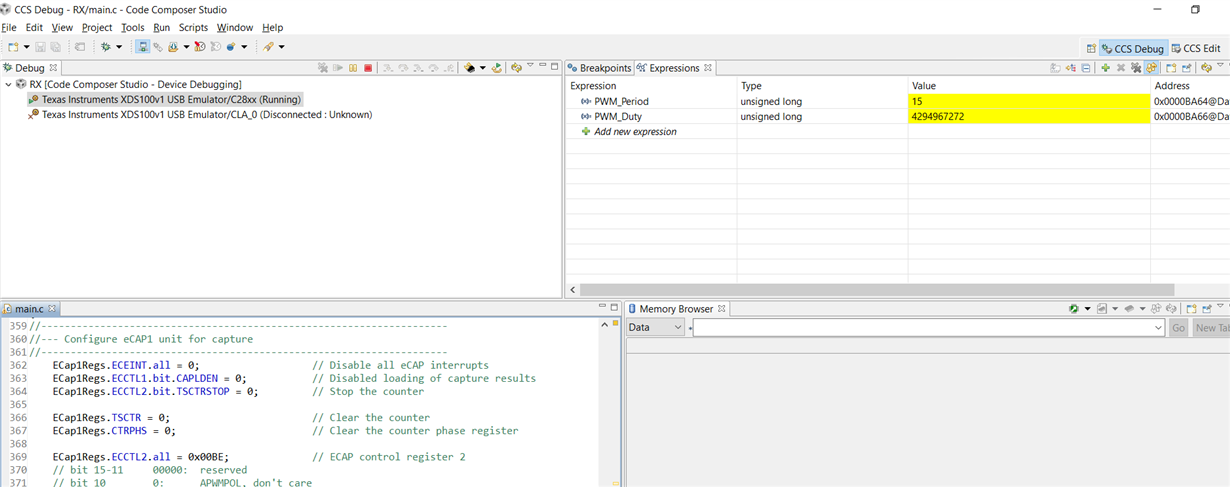
Task: Click the Memory Browser address input field
Action: click(929, 328)
